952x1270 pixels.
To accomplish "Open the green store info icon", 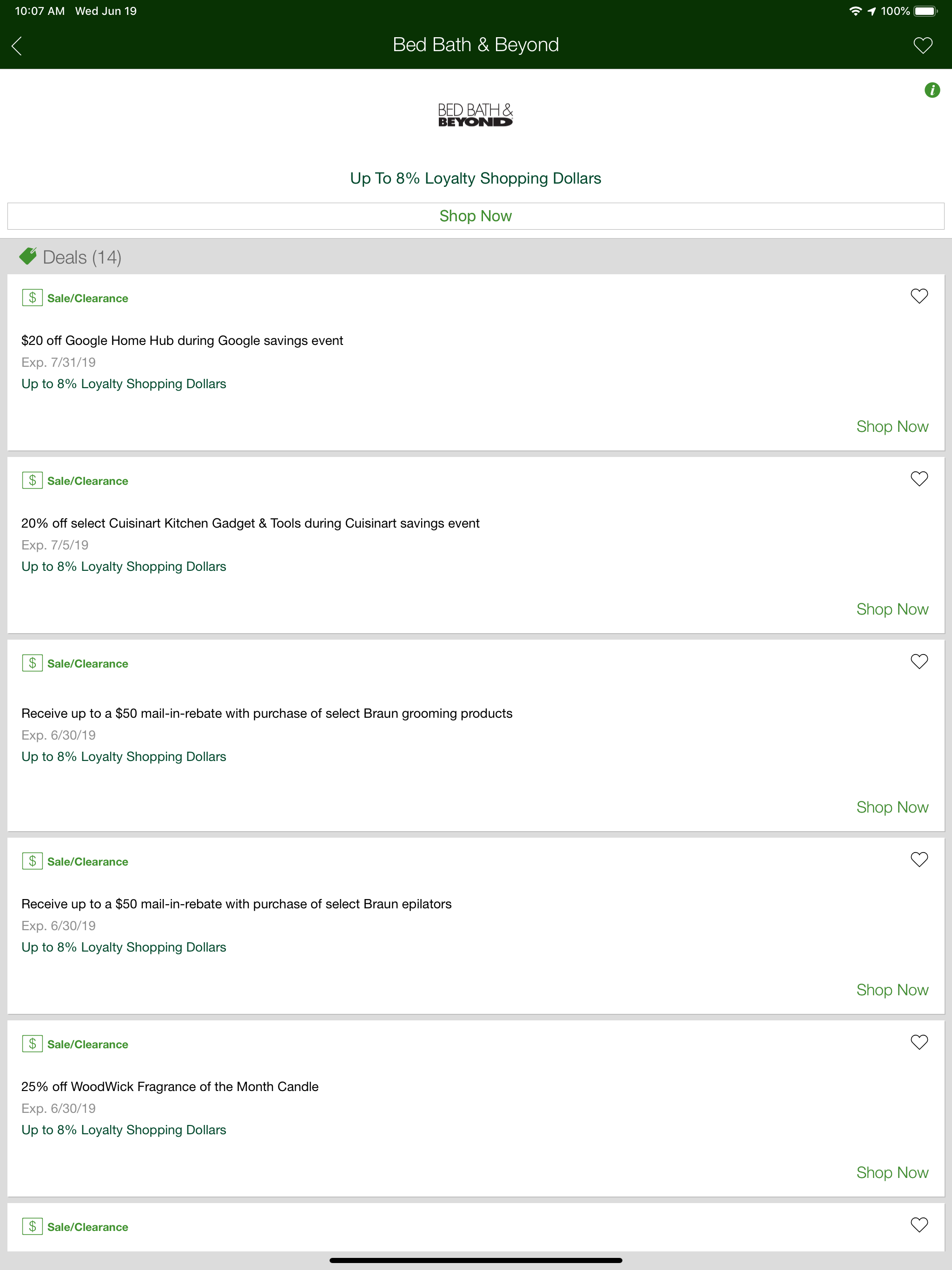I will pos(932,90).
